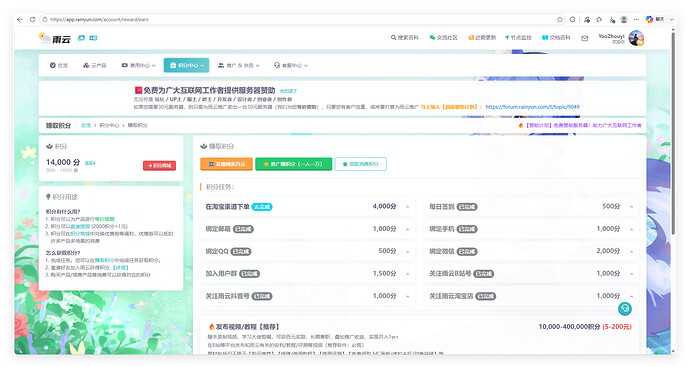This screenshot has height=367, width=690.
Task: Reload the page with the refresh icon
Action: (32, 19)
